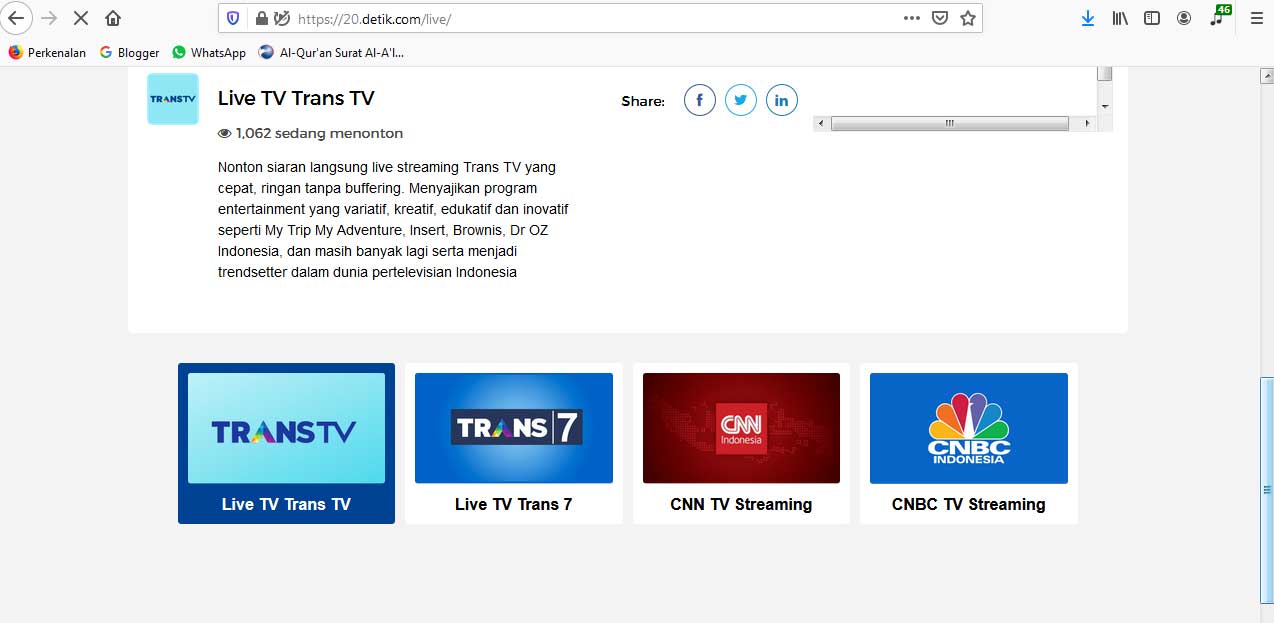Click the embedded frame's right scroll arrow
Screen dimensions: 1274x623
point(1088,124)
